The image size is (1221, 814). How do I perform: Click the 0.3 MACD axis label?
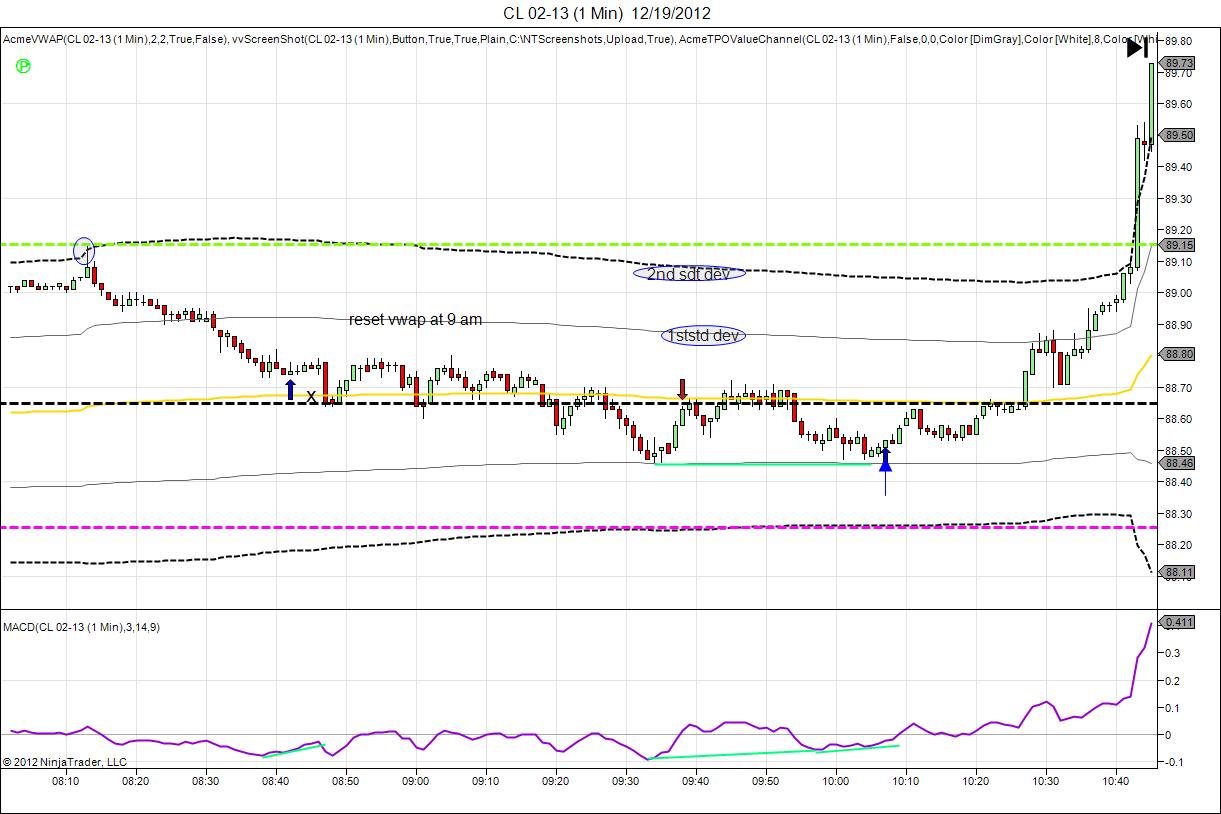[x=1172, y=653]
